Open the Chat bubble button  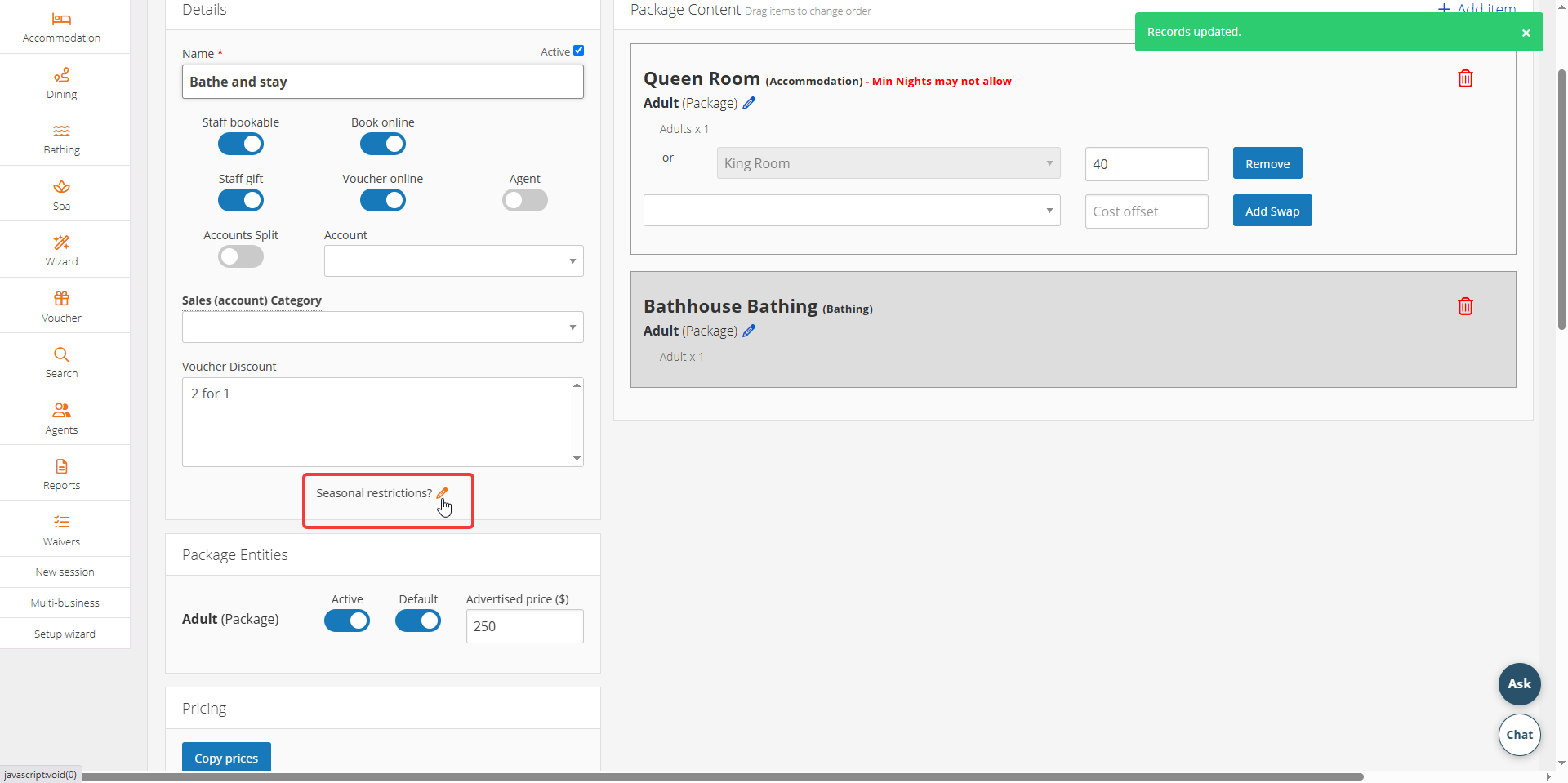pyautogui.click(x=1520, y=735)
